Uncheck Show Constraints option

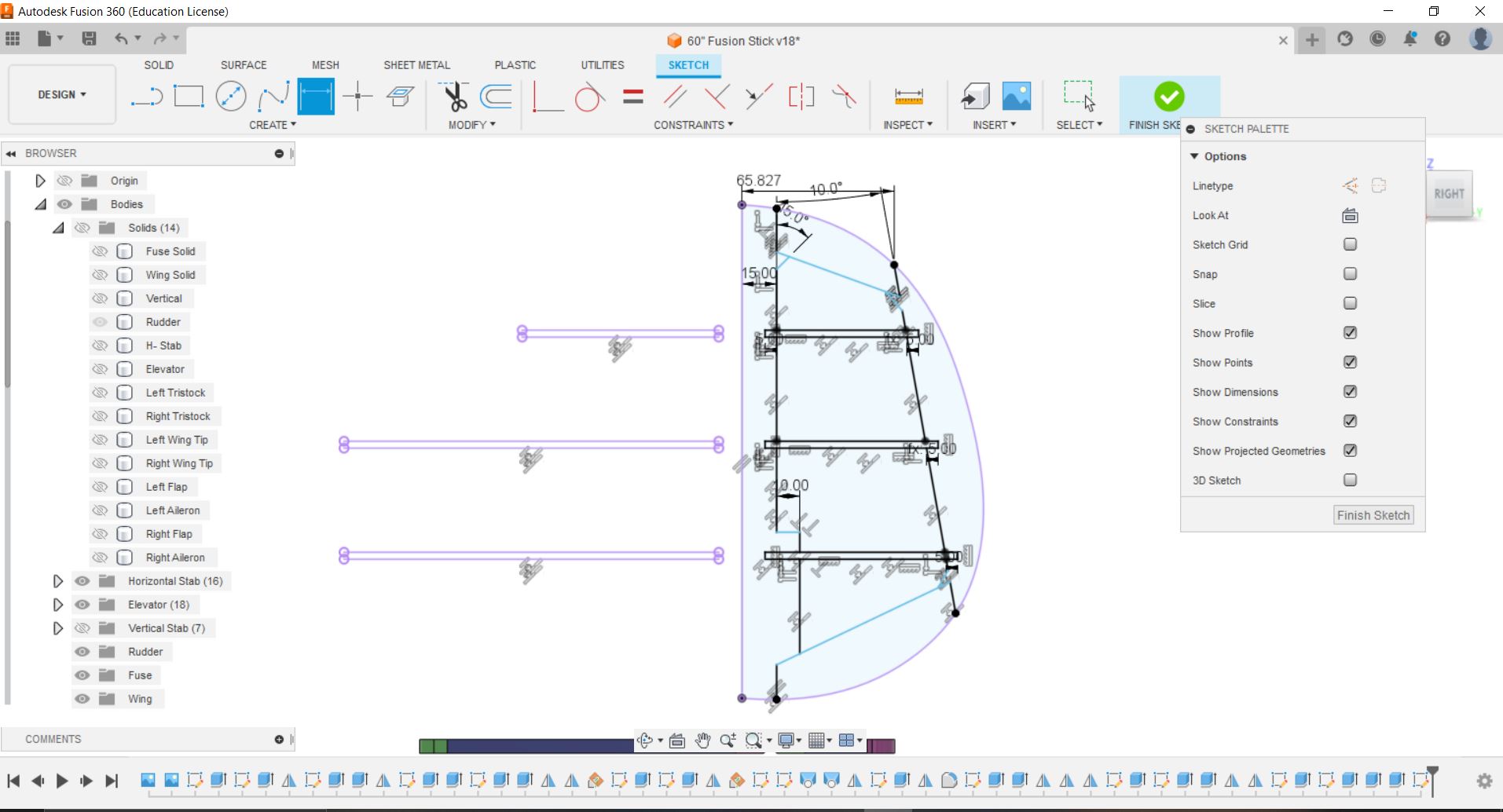click(1350, 421)
